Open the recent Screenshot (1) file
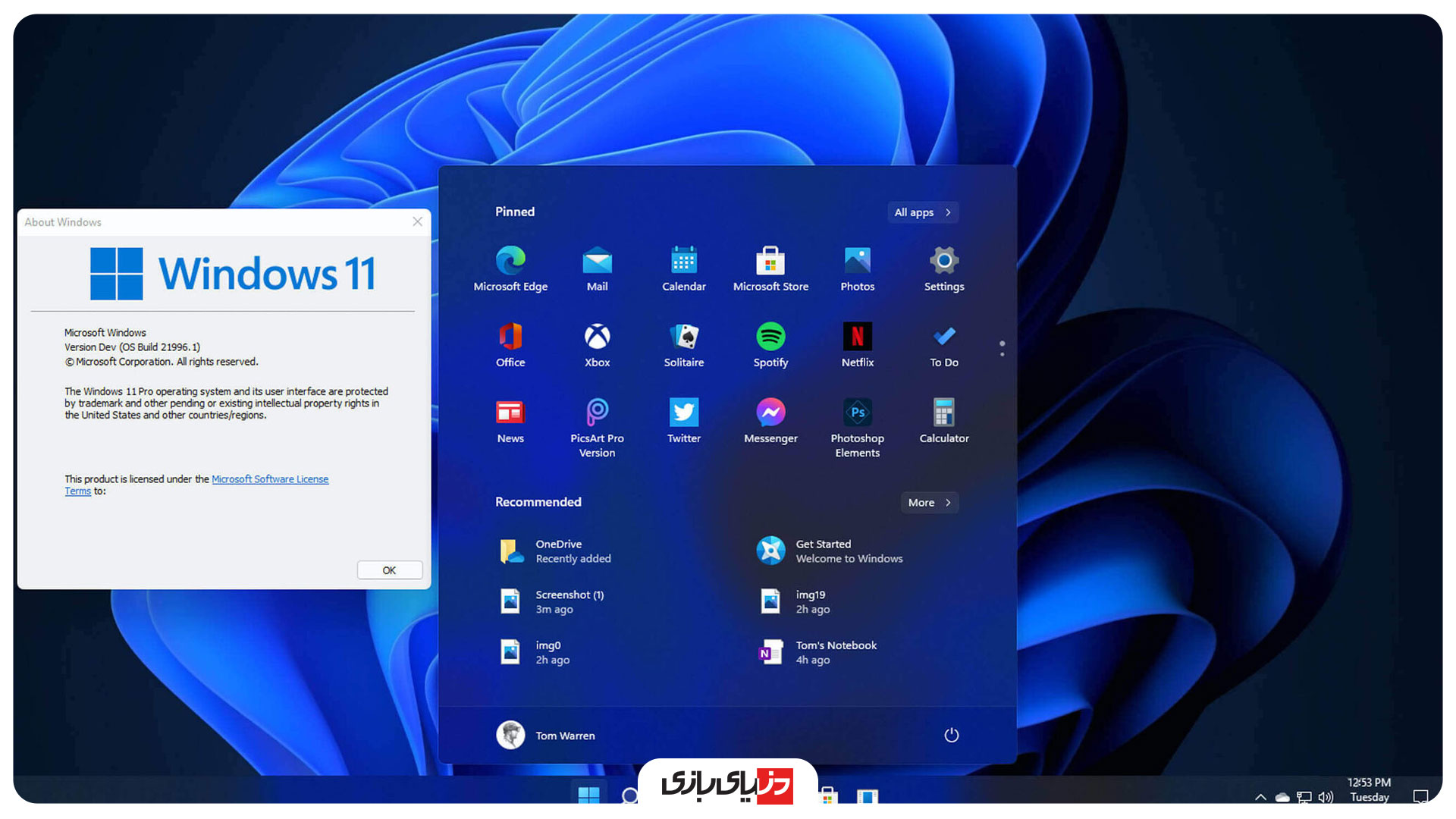This screenshot has width=1456, height=819. point(570,601)
